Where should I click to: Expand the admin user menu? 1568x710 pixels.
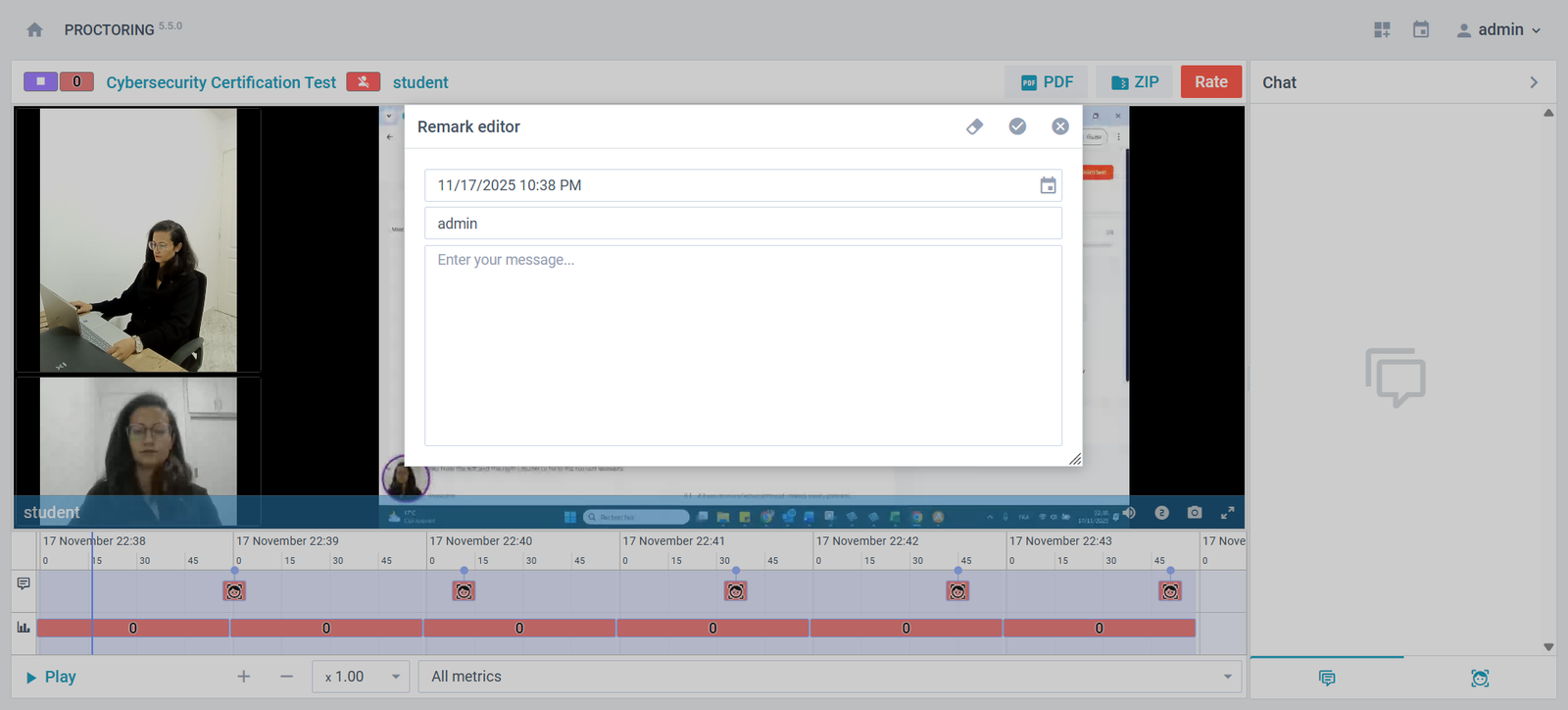[x=1498, y=30]
